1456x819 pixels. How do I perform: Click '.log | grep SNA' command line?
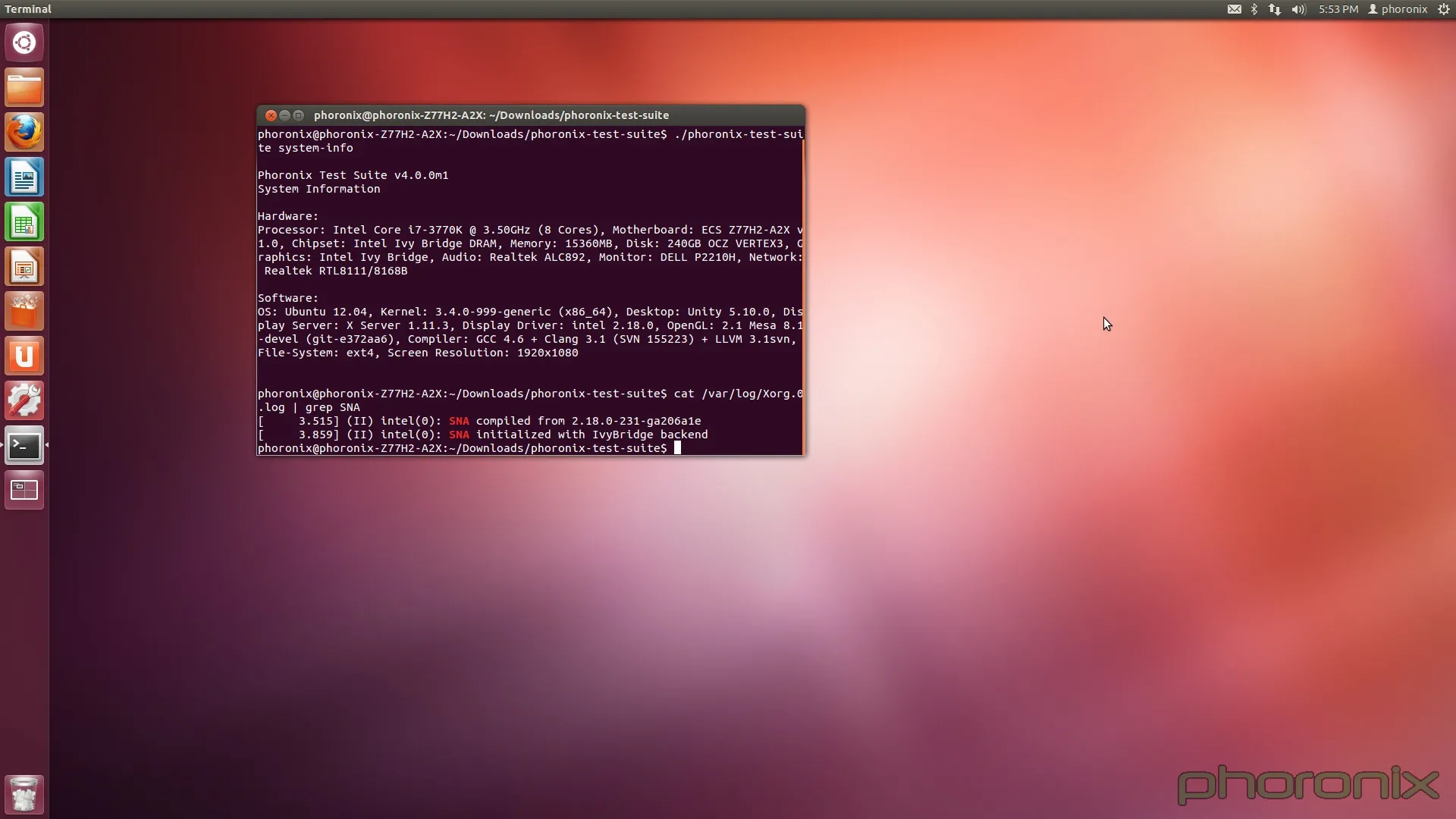coord(309,407)
